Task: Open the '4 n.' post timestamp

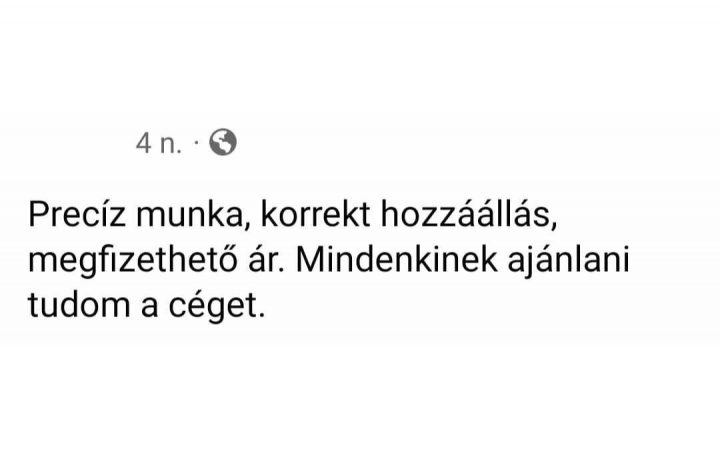Action: (160, 145)
